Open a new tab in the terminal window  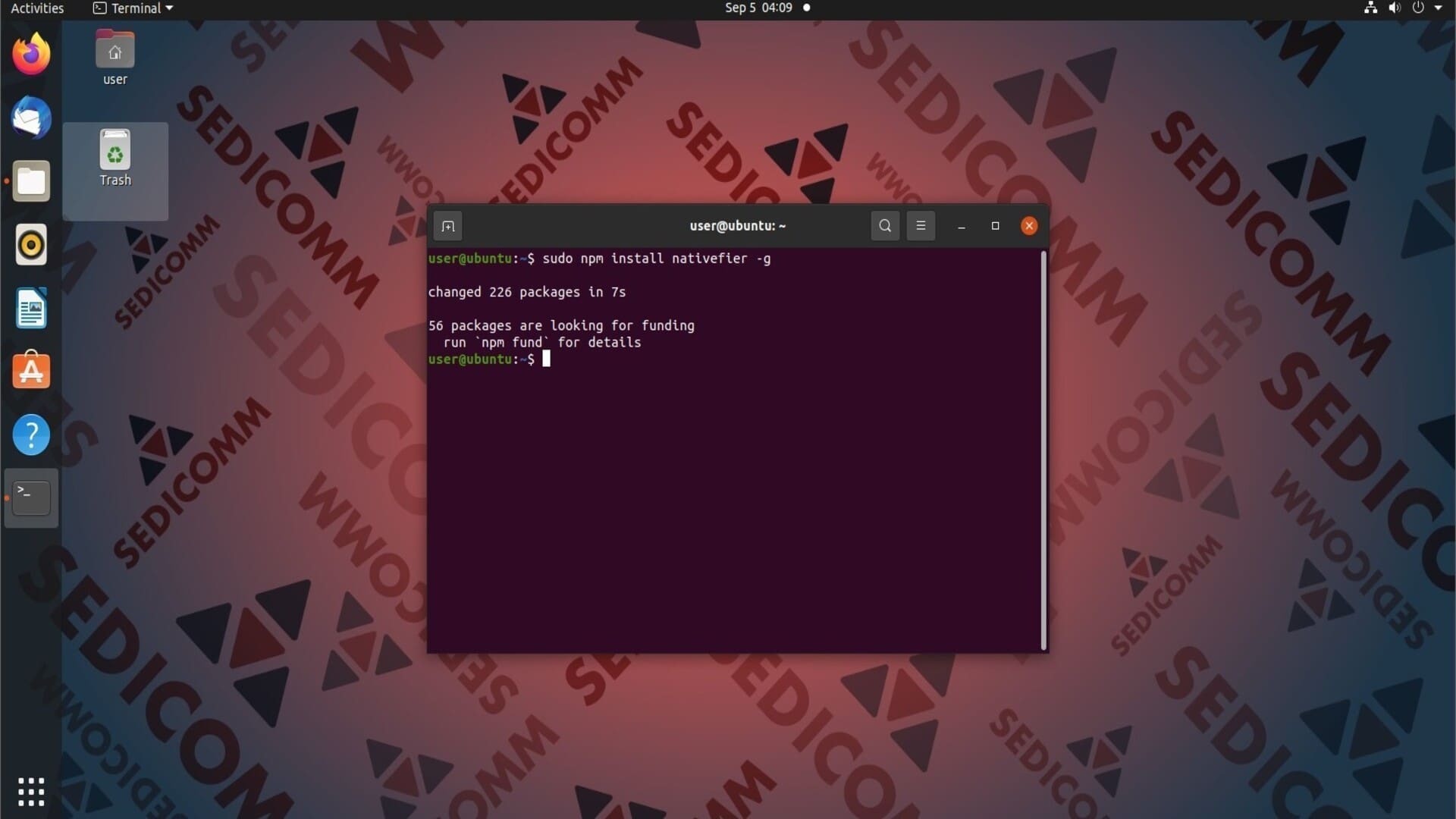[448, 226]
